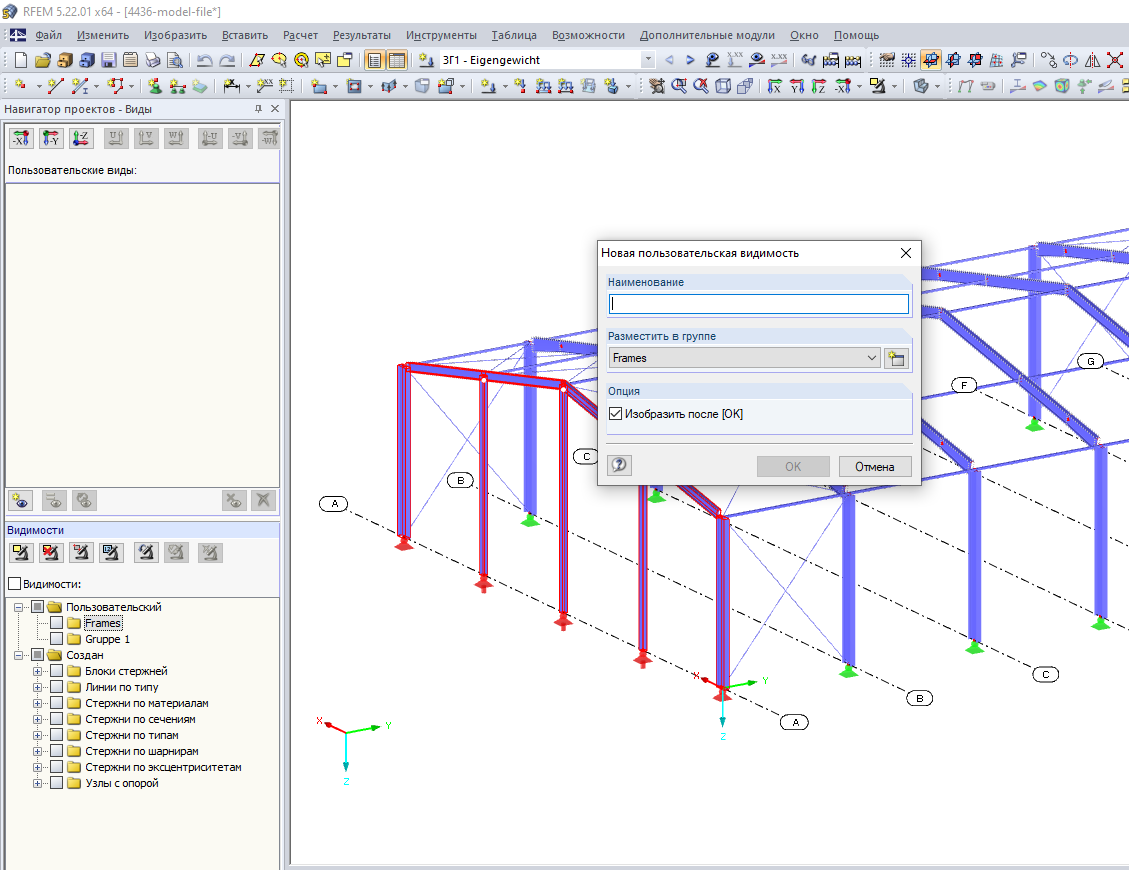Viewport: 1129px width, 870px height.
Task: Show isometric wireframe cube view
Action: (723, 86)
